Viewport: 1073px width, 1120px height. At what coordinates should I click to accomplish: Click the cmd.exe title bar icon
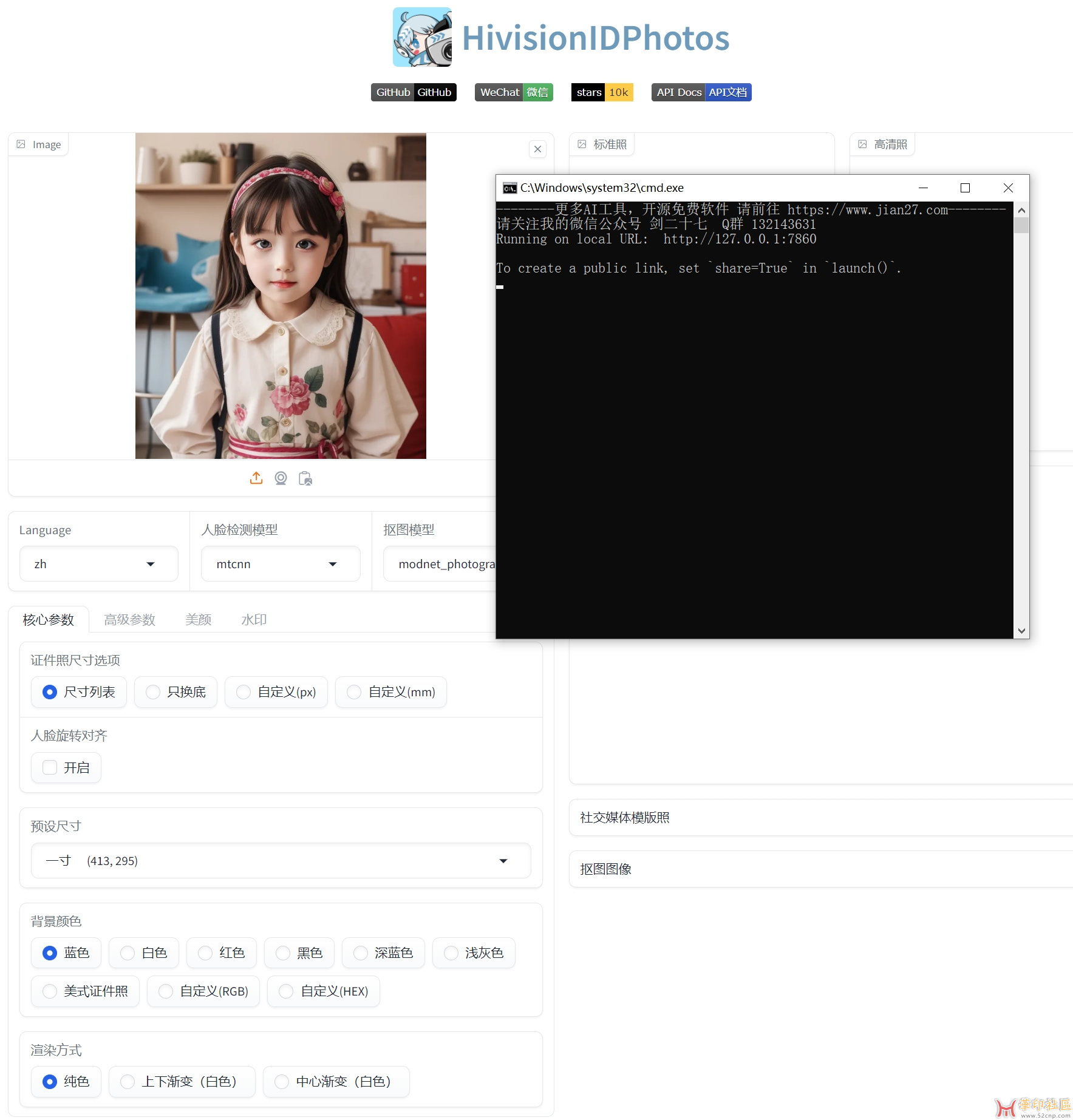509,188
